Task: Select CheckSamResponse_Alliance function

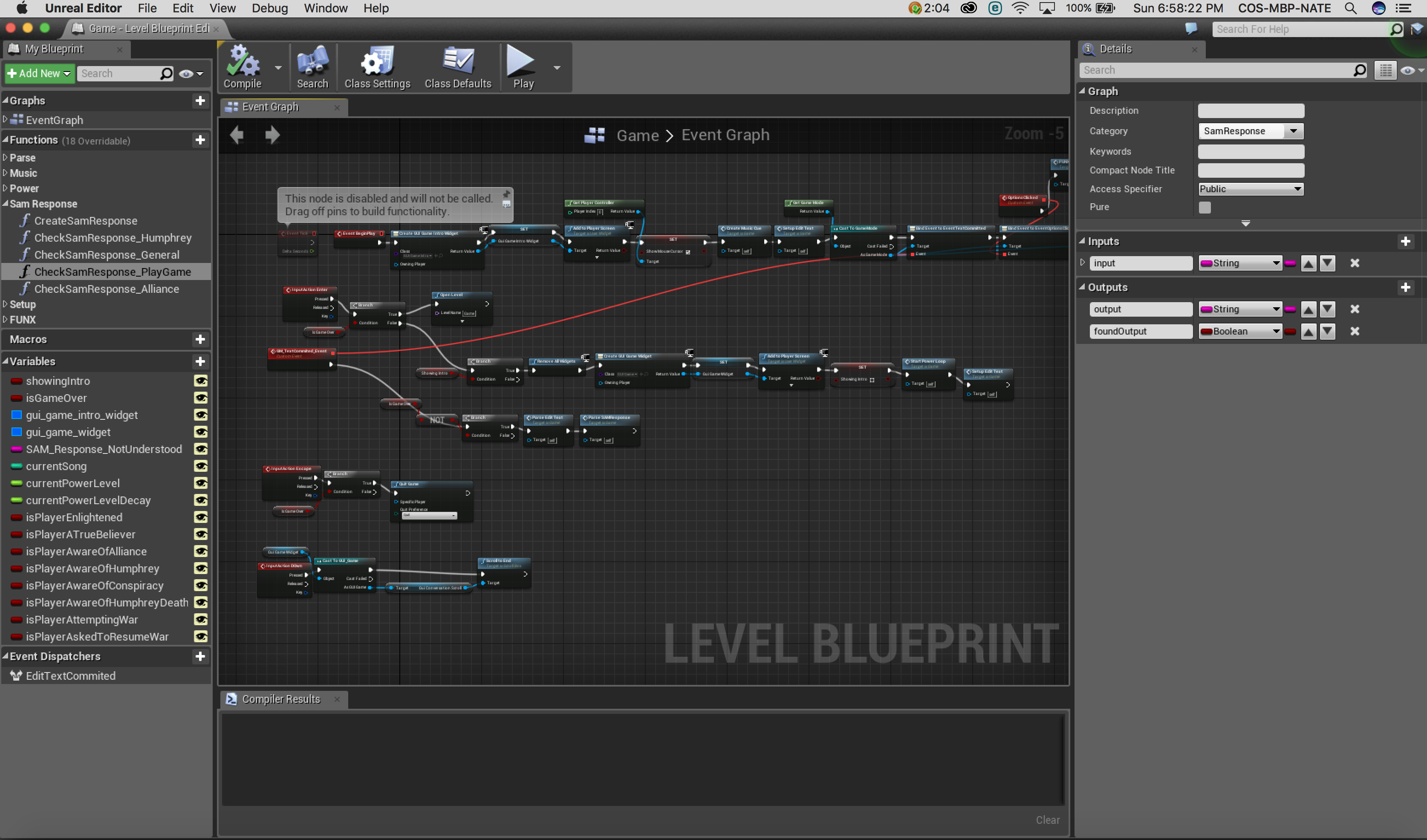Action: 107,289
